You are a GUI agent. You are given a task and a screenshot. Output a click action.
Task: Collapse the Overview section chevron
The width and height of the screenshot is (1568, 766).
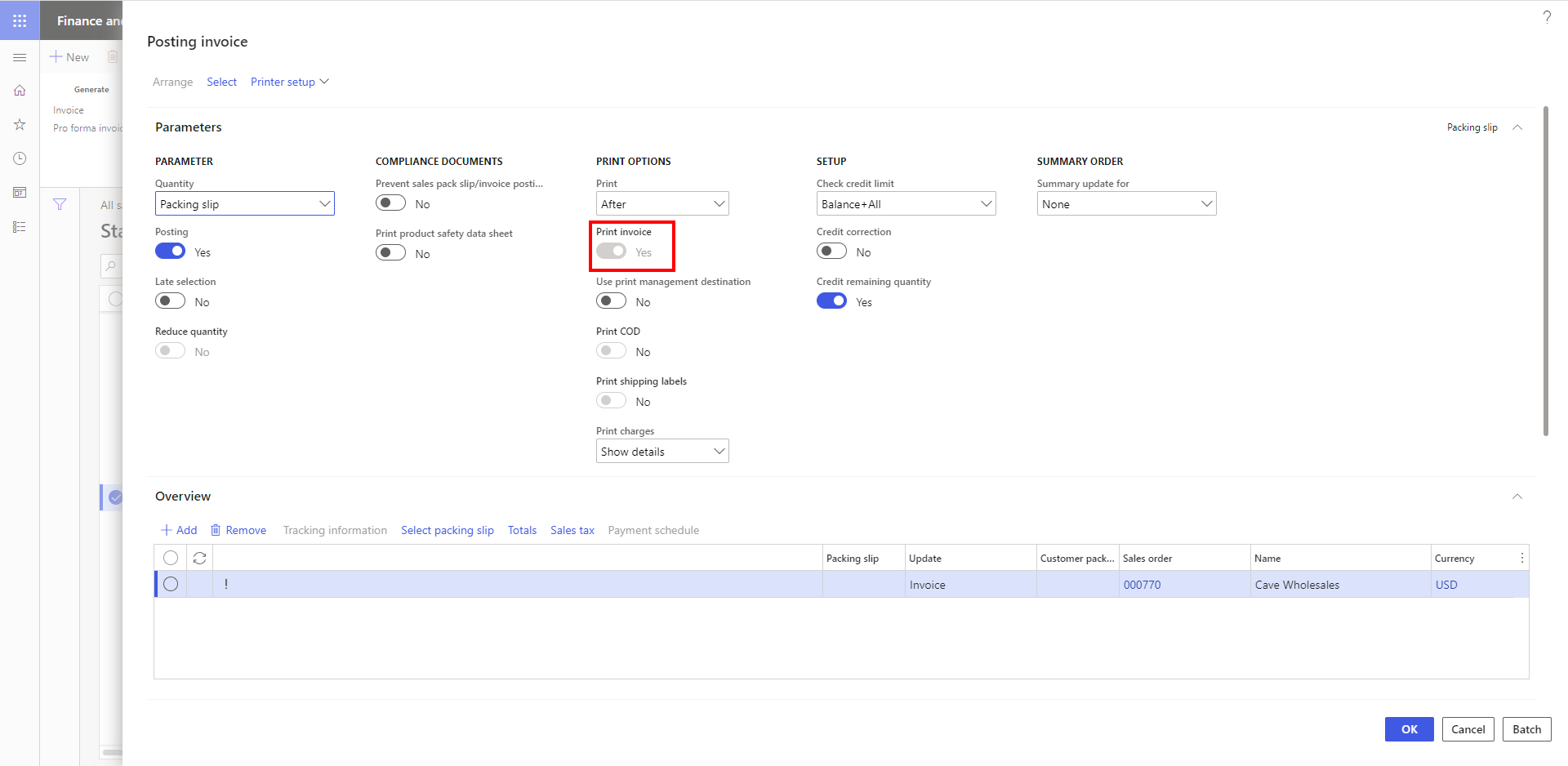tap(1517, 497)
